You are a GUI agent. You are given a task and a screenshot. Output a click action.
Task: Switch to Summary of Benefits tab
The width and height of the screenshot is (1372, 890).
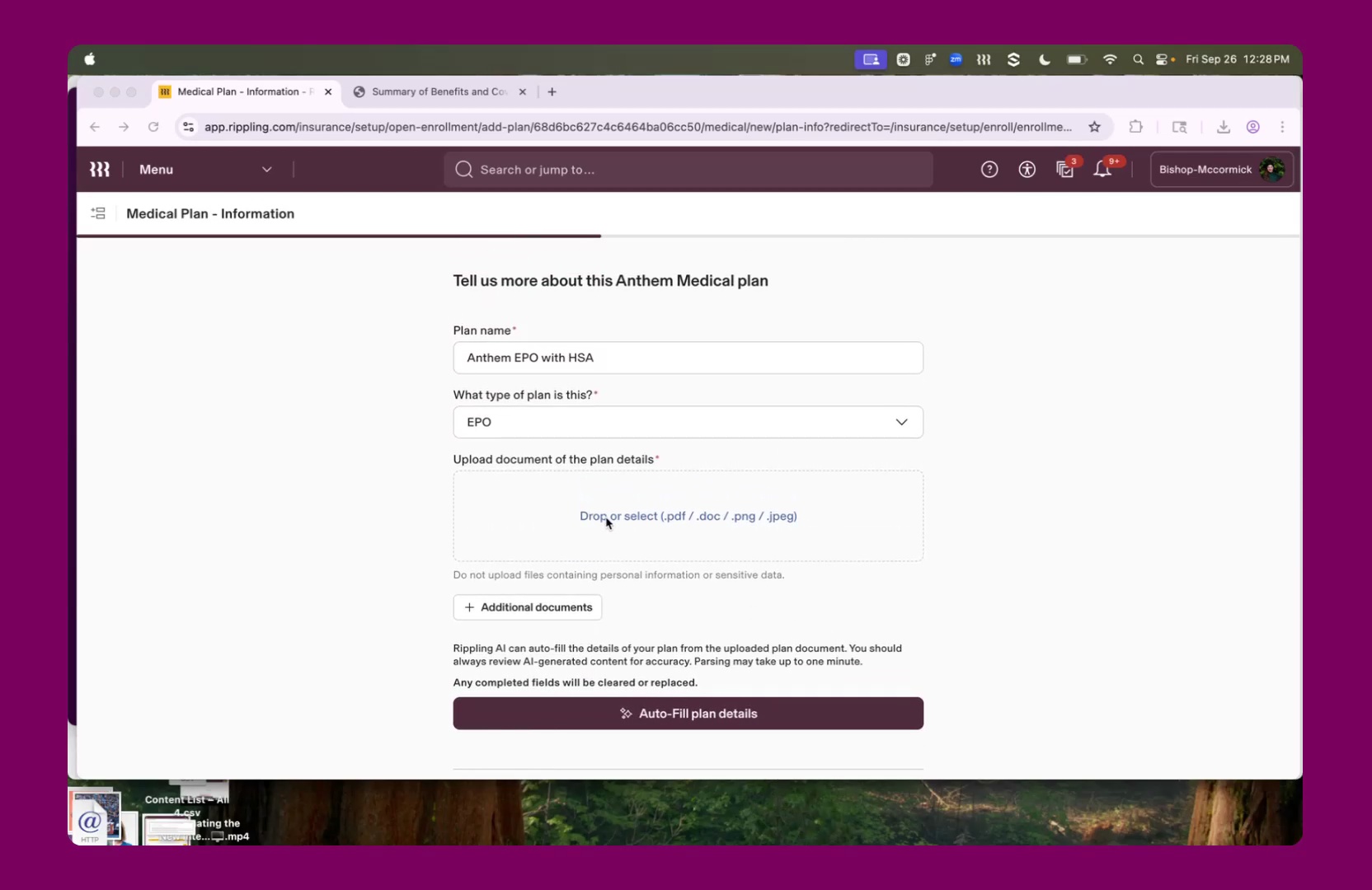pyautogui.click(x=439, y=91)
